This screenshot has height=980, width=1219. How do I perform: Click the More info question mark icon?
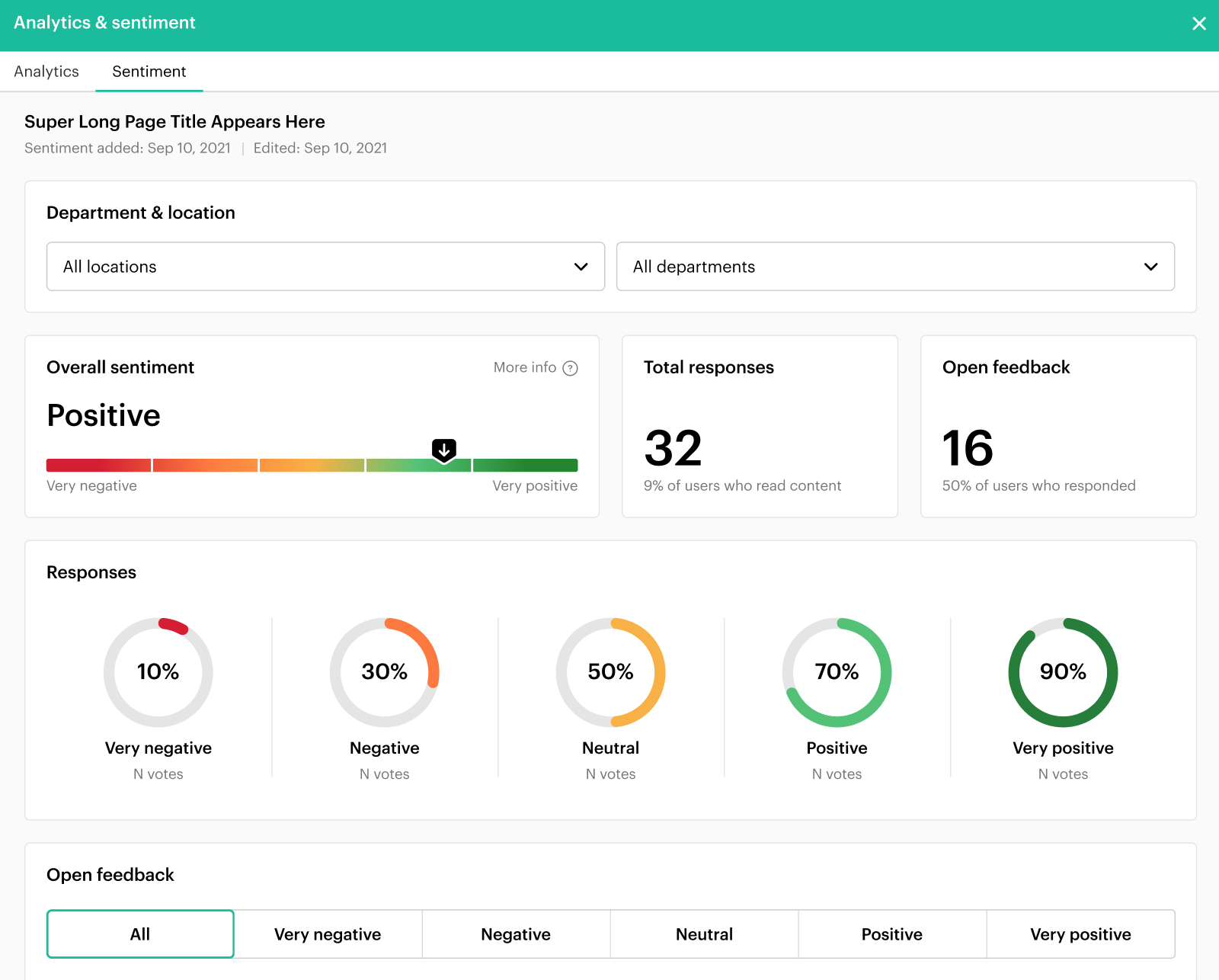570,368
